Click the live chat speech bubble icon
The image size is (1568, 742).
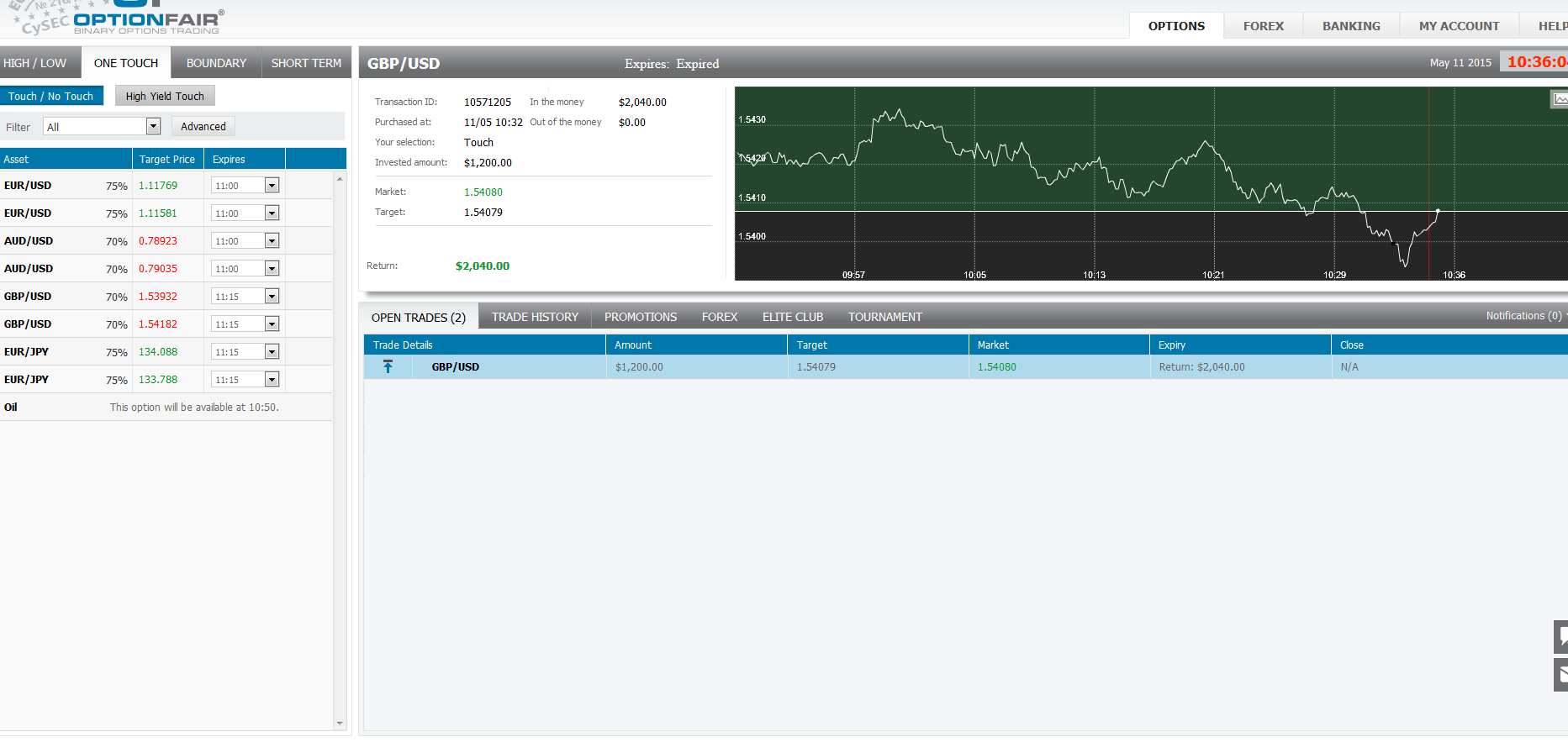1560,637
